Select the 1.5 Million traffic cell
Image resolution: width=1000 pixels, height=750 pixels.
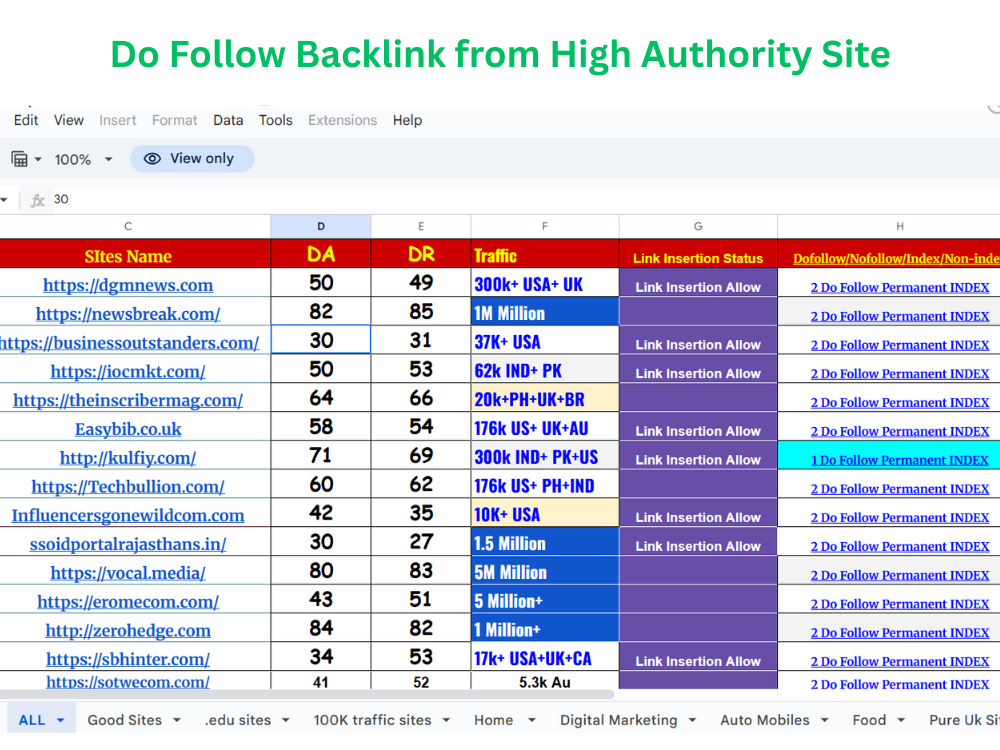click(545, 541)
